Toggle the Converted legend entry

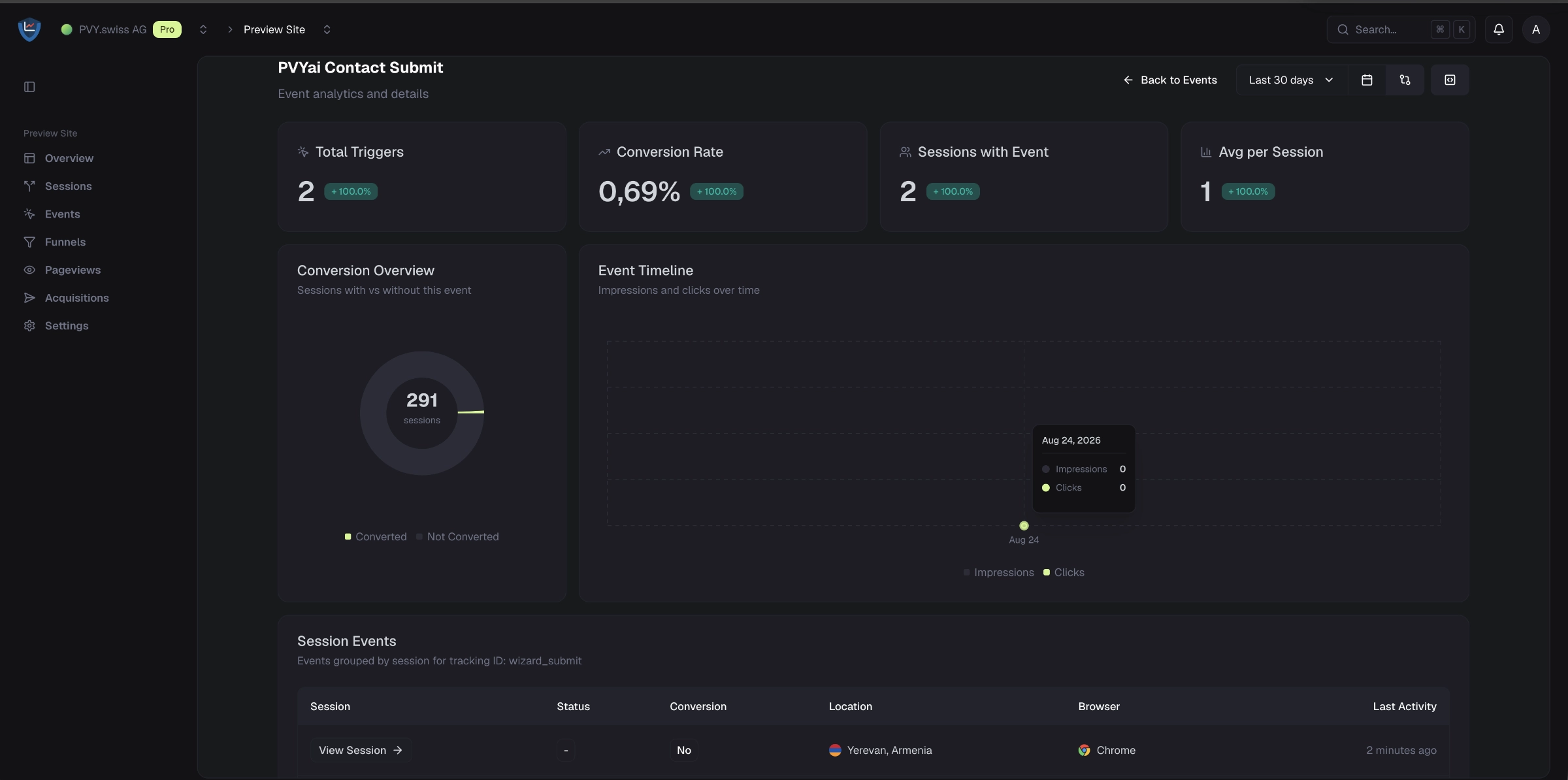(x=376, y=536)
